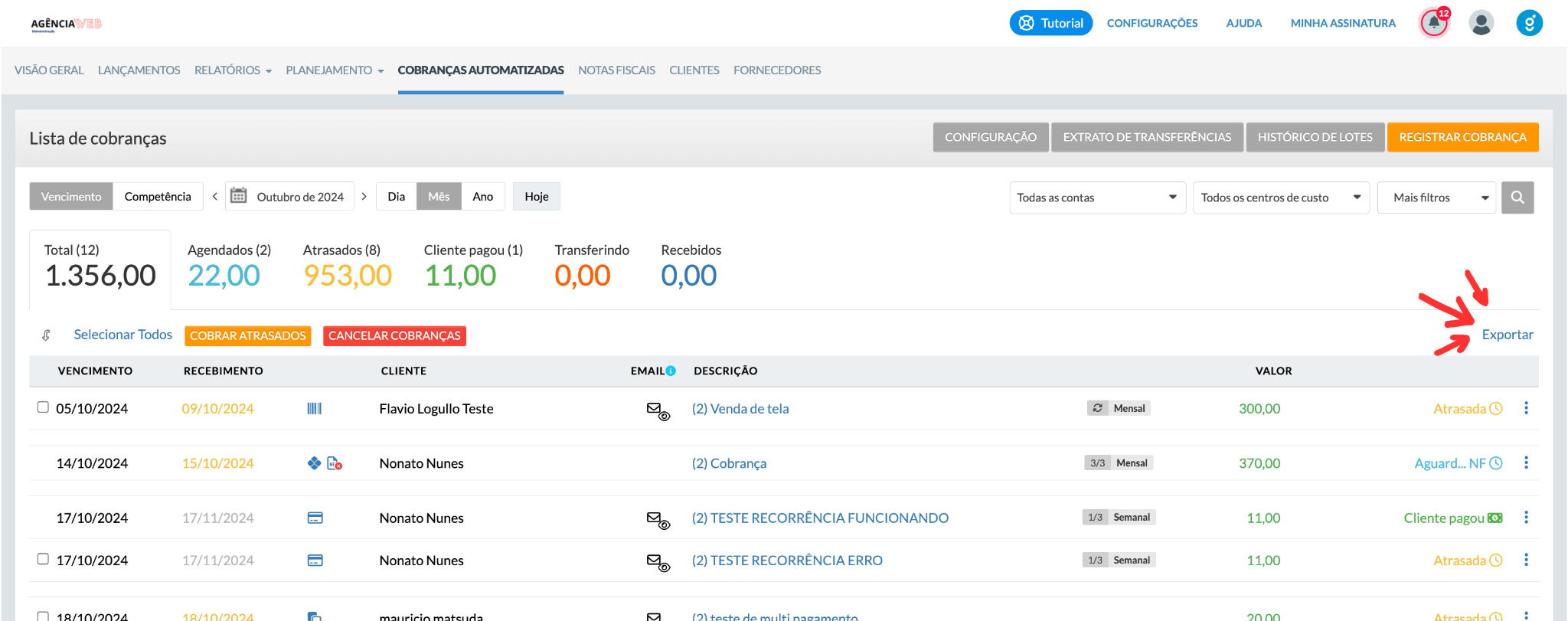Click the credit card icon in the TESTE RECORRÊNCIA ERRO row
This screenshot has width=1568, height=621.
(x=315, y=561)
